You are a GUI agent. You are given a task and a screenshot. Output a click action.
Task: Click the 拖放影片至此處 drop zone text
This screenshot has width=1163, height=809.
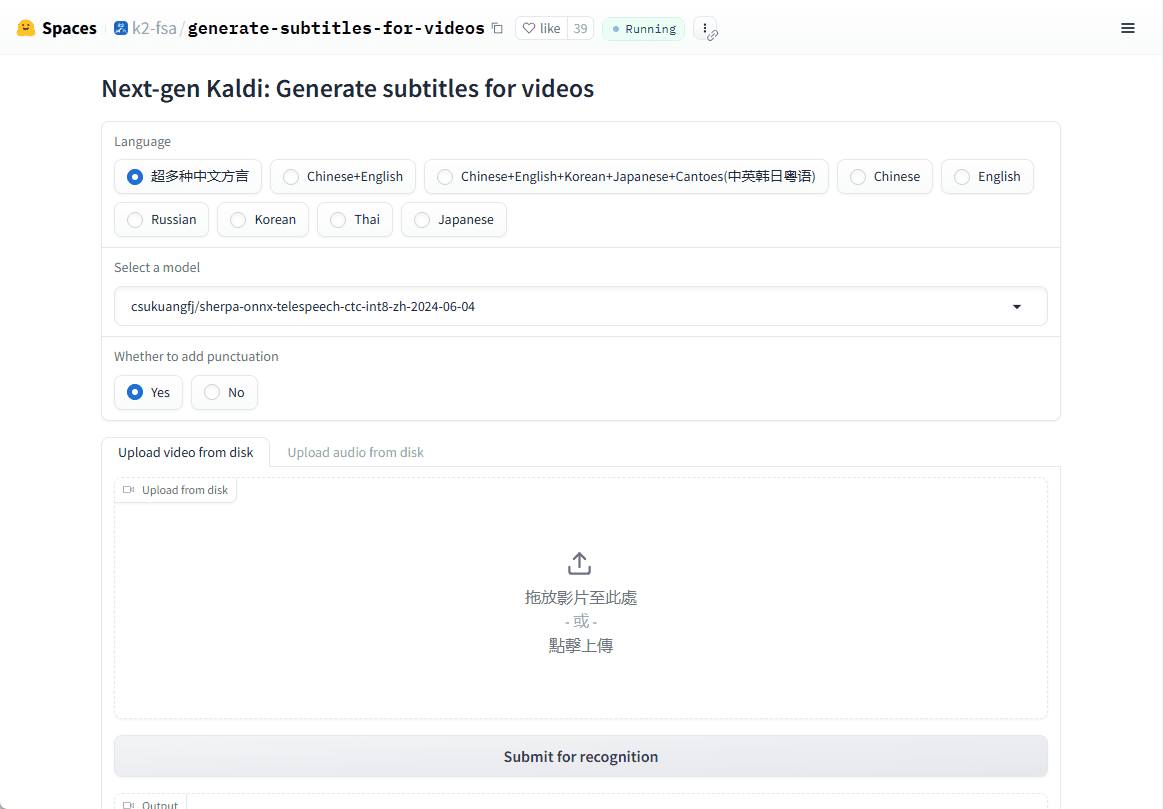(x=581, y=597)
